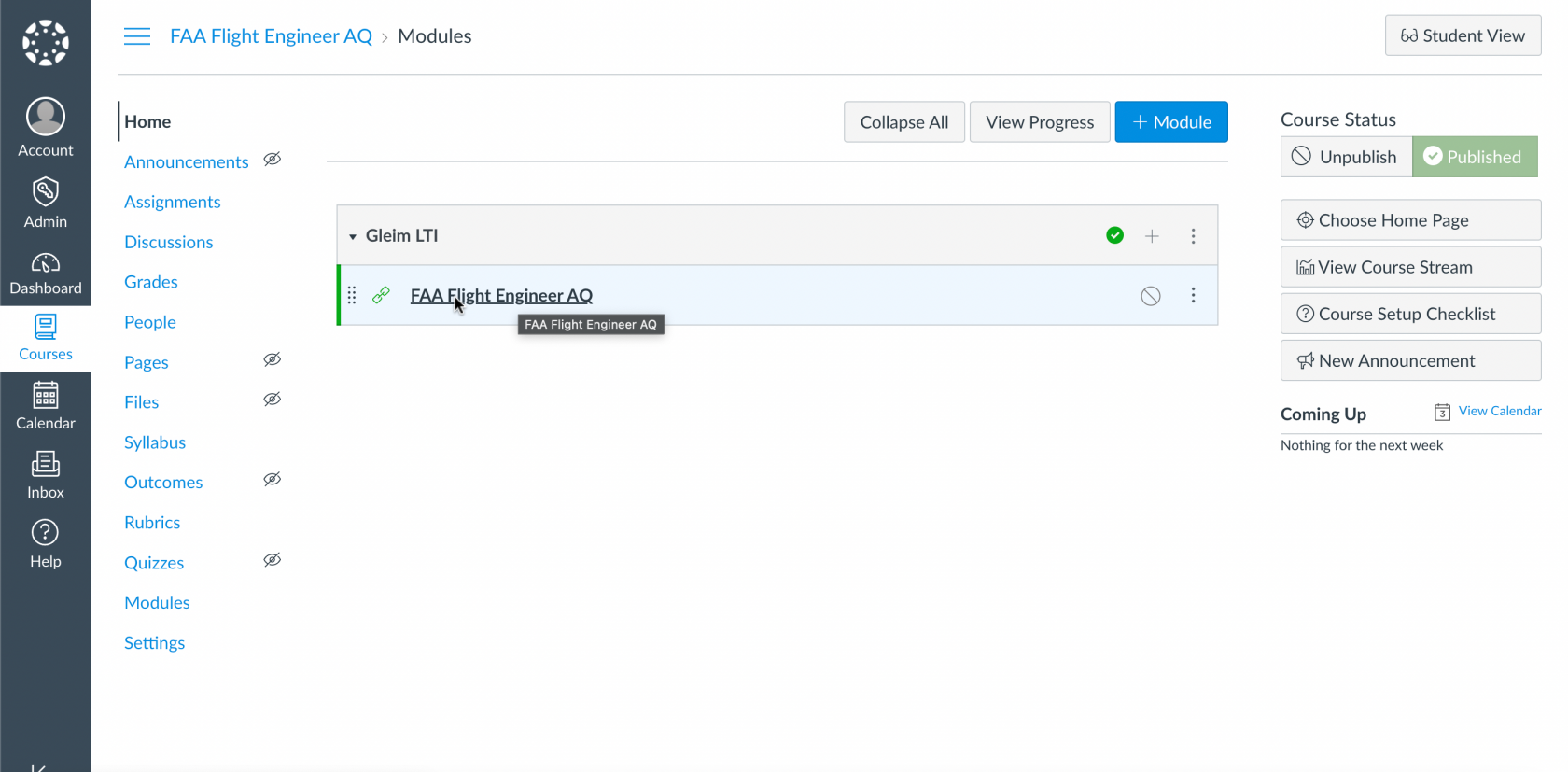Click Choose Home Page
The height and width of the screenshot is (772, 1568).
[x=1410, y=220]
